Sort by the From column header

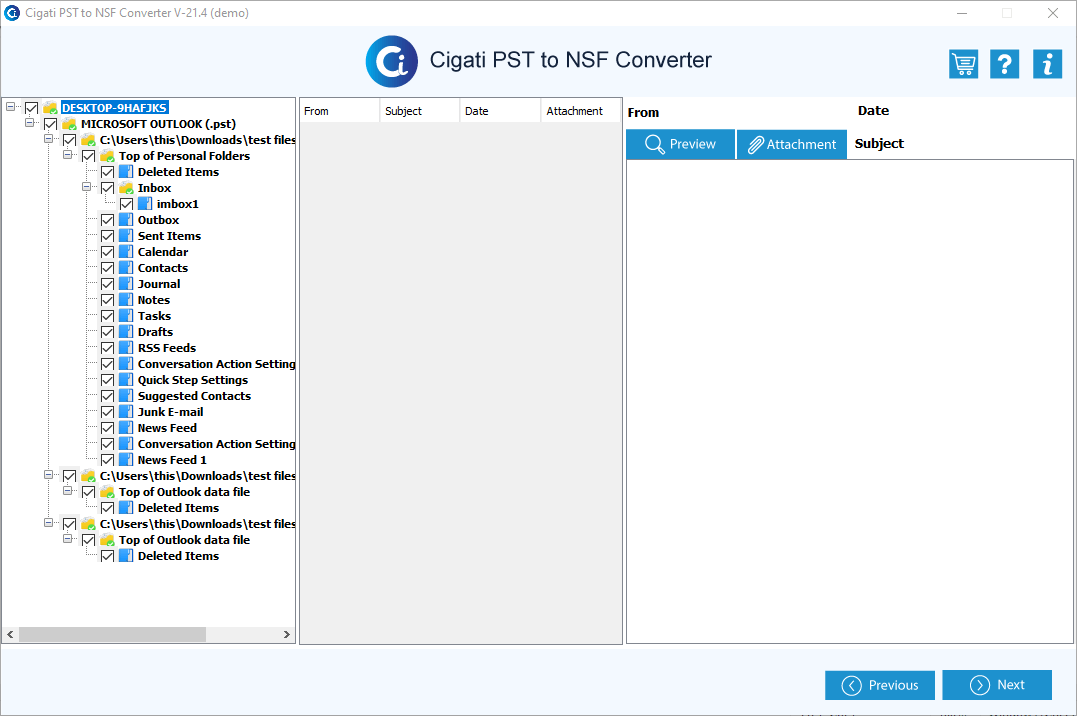[339, 111]
